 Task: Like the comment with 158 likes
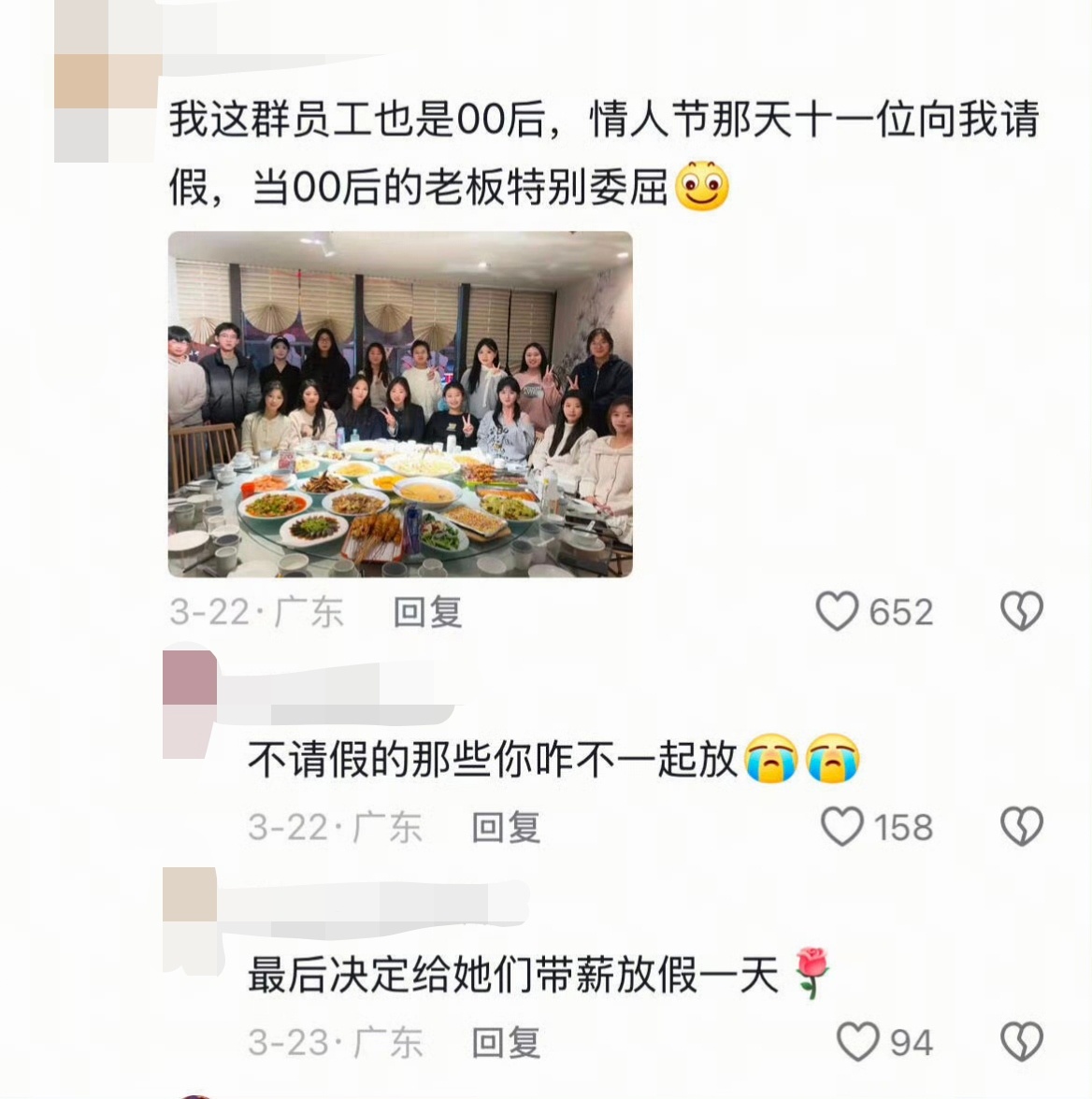[842, 826]
